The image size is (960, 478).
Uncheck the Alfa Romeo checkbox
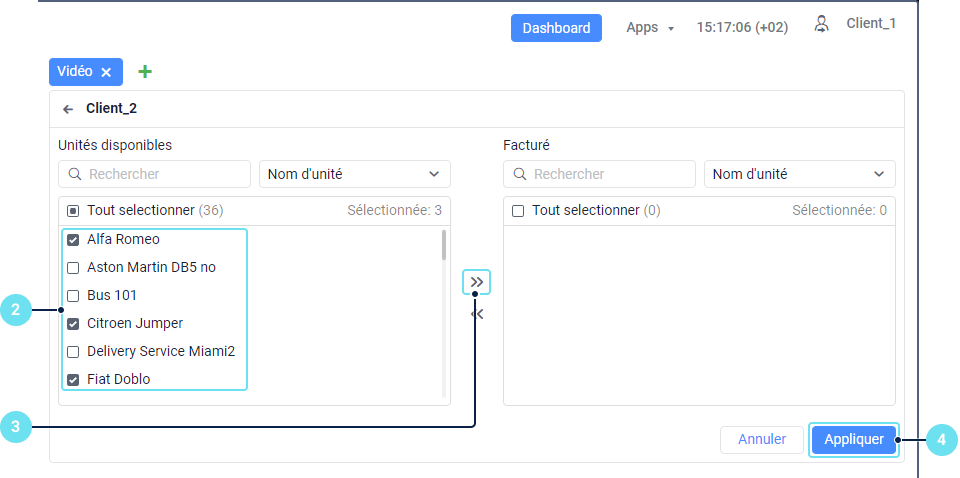pos(73,240)
